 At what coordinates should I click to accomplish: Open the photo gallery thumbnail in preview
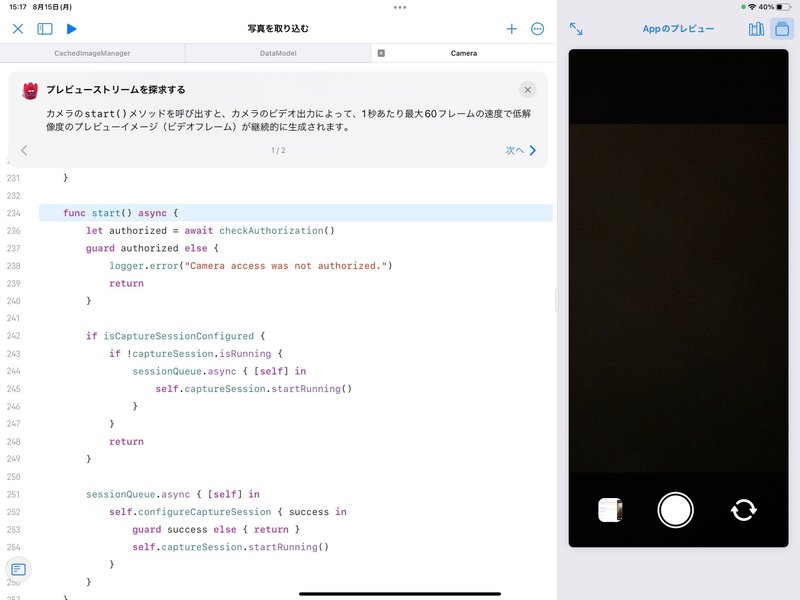[x=610, y=510]
